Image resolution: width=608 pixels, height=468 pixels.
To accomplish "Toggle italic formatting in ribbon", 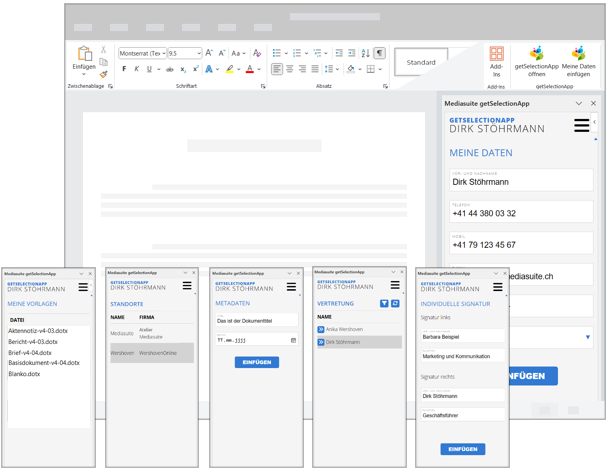I will point(137,70).
